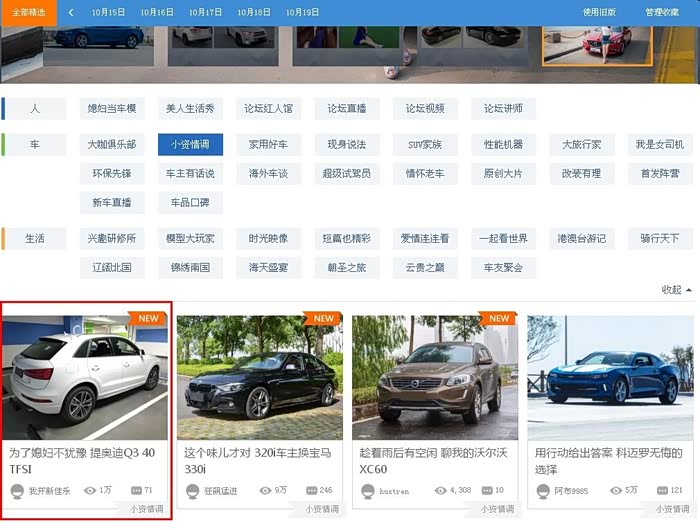
Task: Click author avatar next to 狂飙猛进
Action: 192,491
